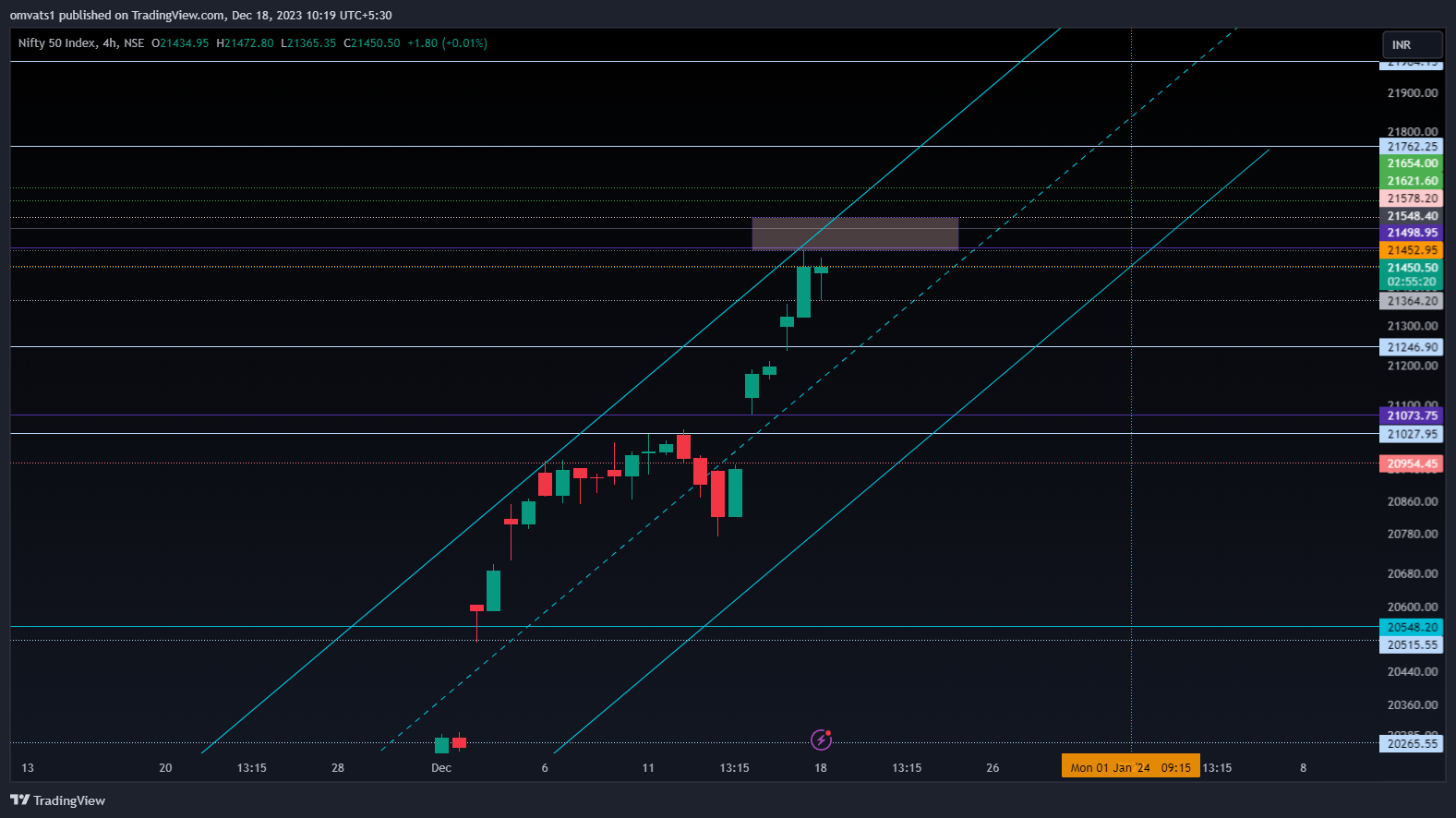Click the 20265.55 price label
The width and height of the screenshot is (1456, 818).
1412,743
